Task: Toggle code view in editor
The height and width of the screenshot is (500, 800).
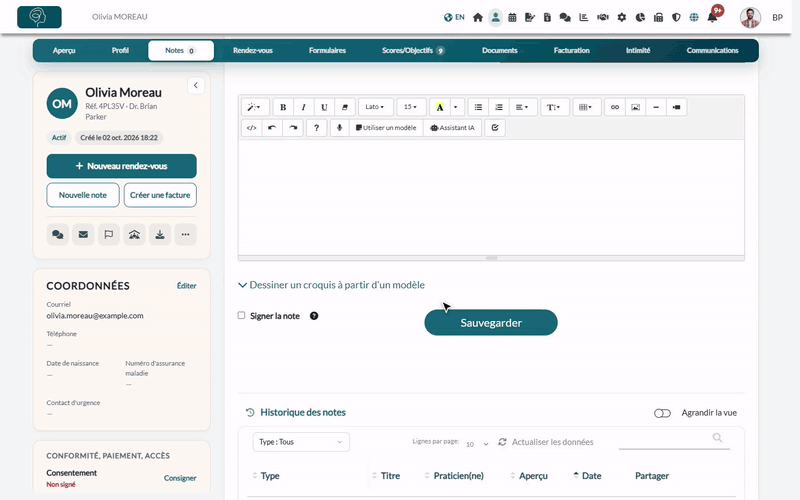Action: (252, 128)
